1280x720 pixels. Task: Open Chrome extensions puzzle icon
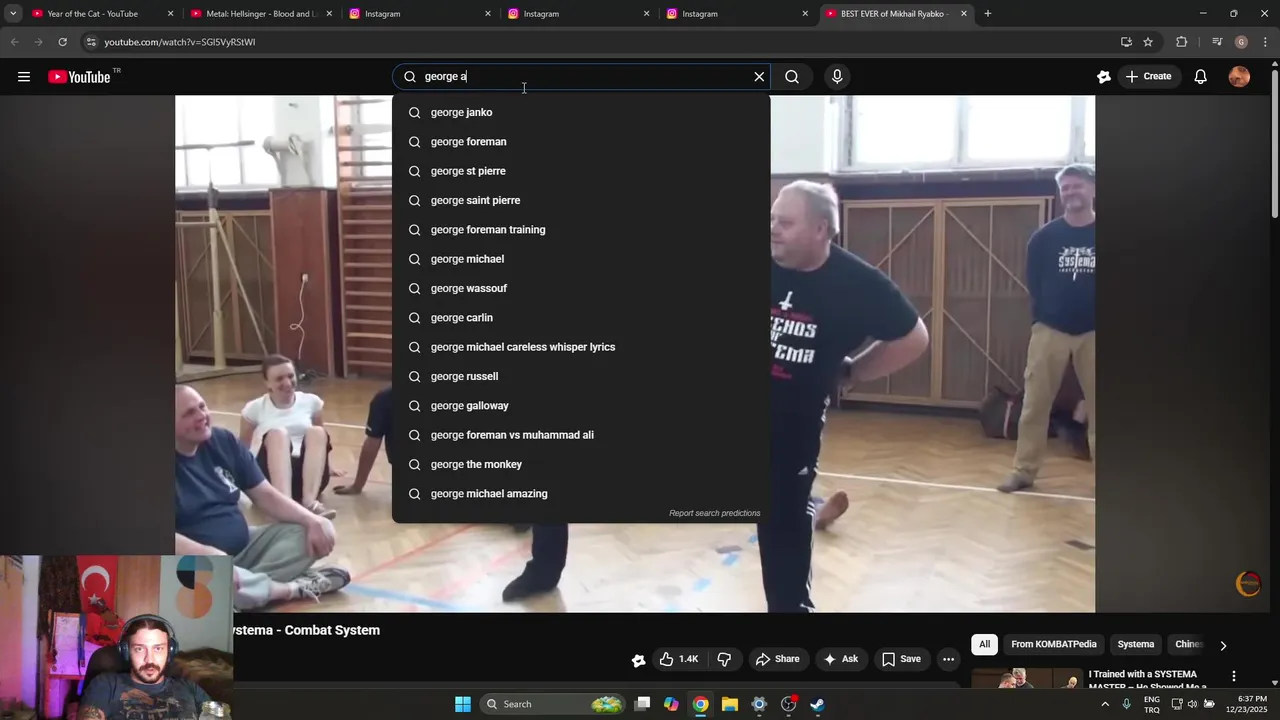pyautogui.click(x=1181, y=42)
